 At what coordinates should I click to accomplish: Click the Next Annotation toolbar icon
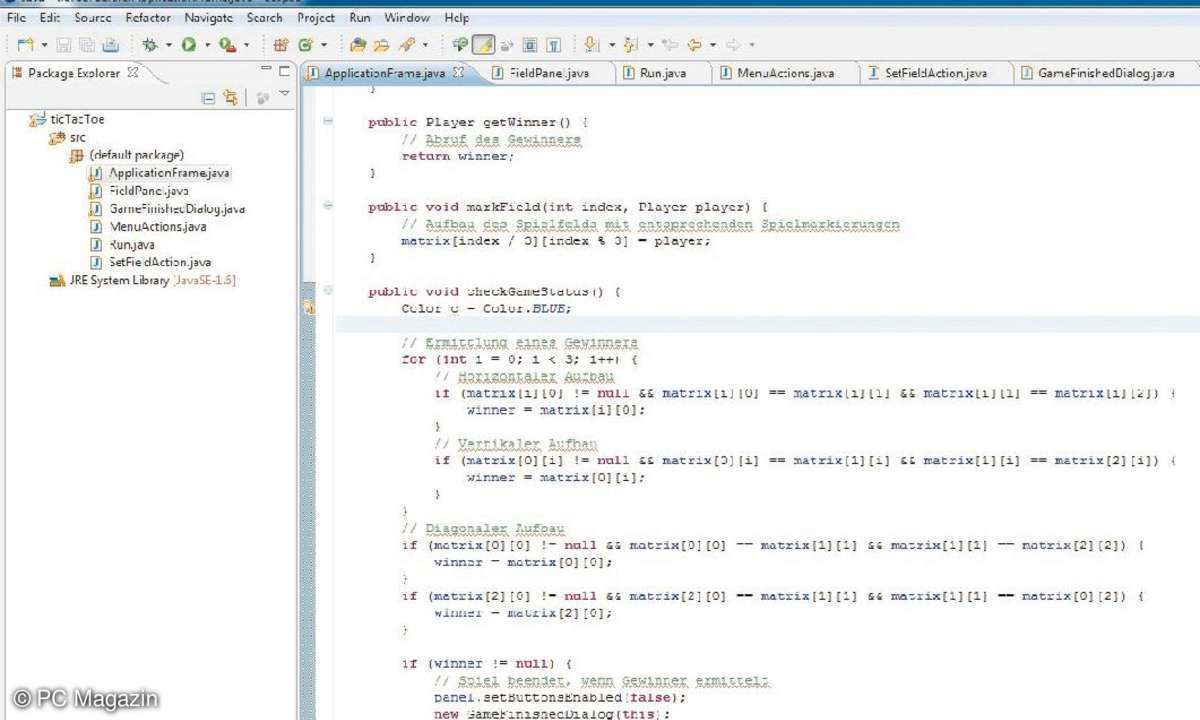tap(590, 45)
